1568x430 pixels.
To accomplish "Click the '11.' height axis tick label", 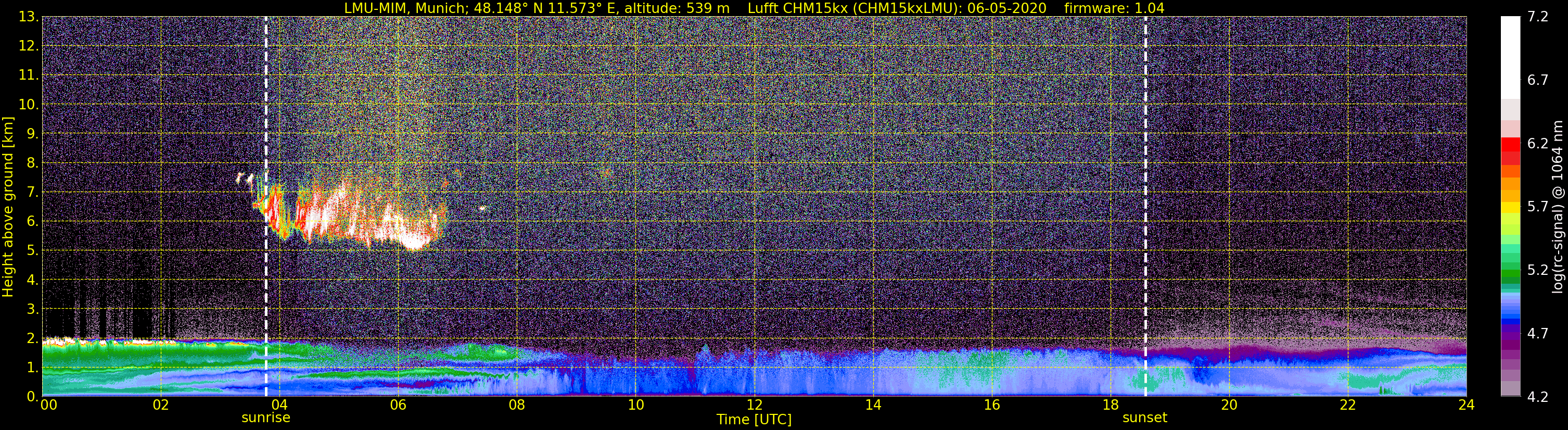I will pyautogui.click(x=29, y=75).
